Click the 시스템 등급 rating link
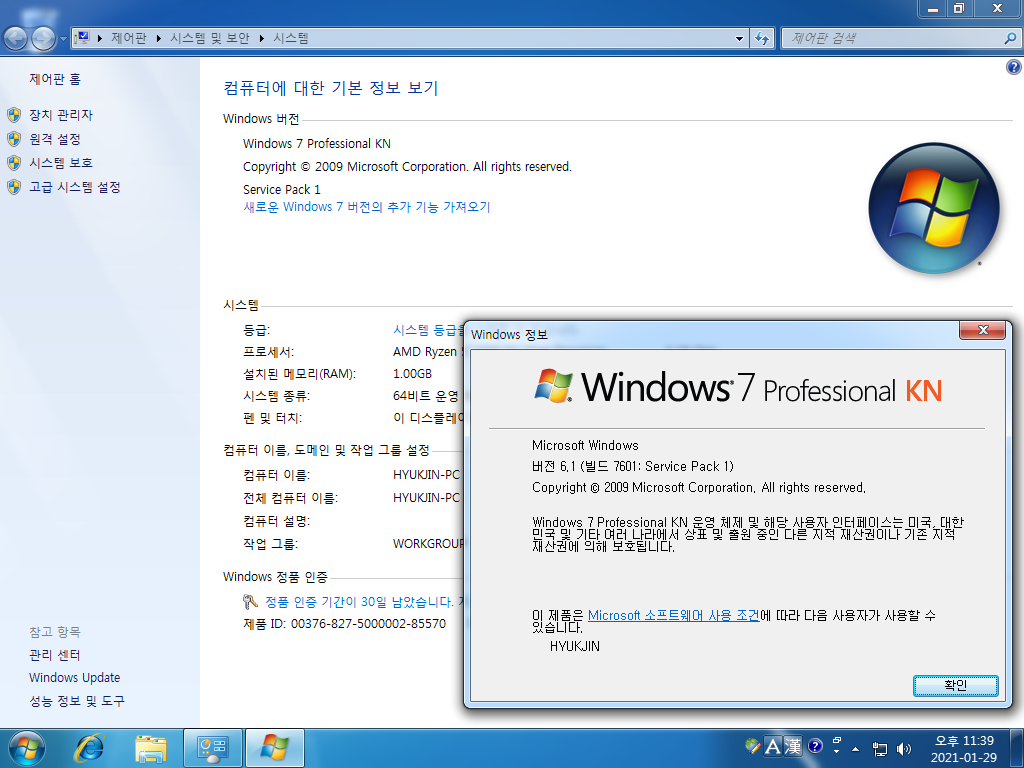 point(428,330)
